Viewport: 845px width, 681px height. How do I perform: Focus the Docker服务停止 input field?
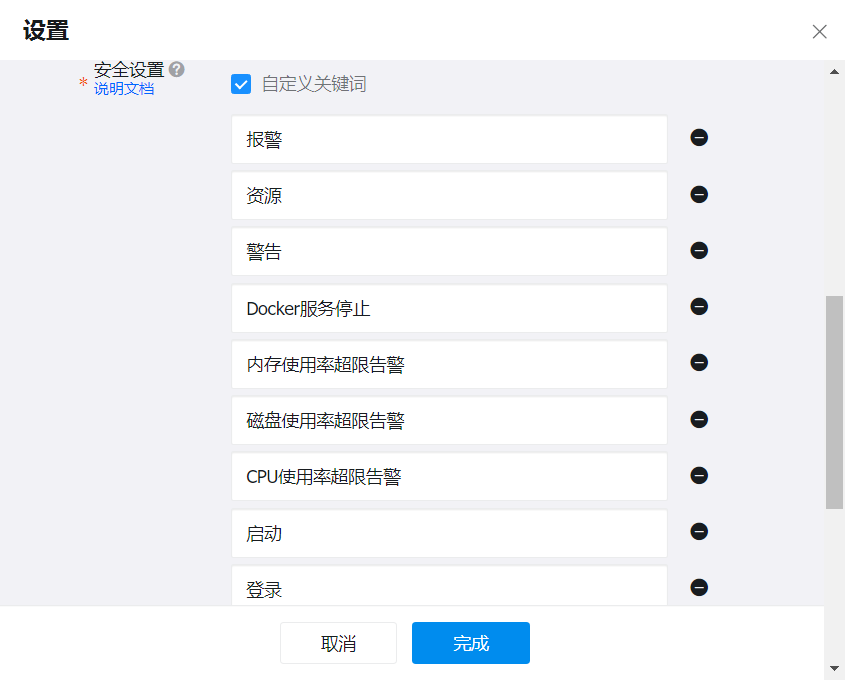point(448,308)
